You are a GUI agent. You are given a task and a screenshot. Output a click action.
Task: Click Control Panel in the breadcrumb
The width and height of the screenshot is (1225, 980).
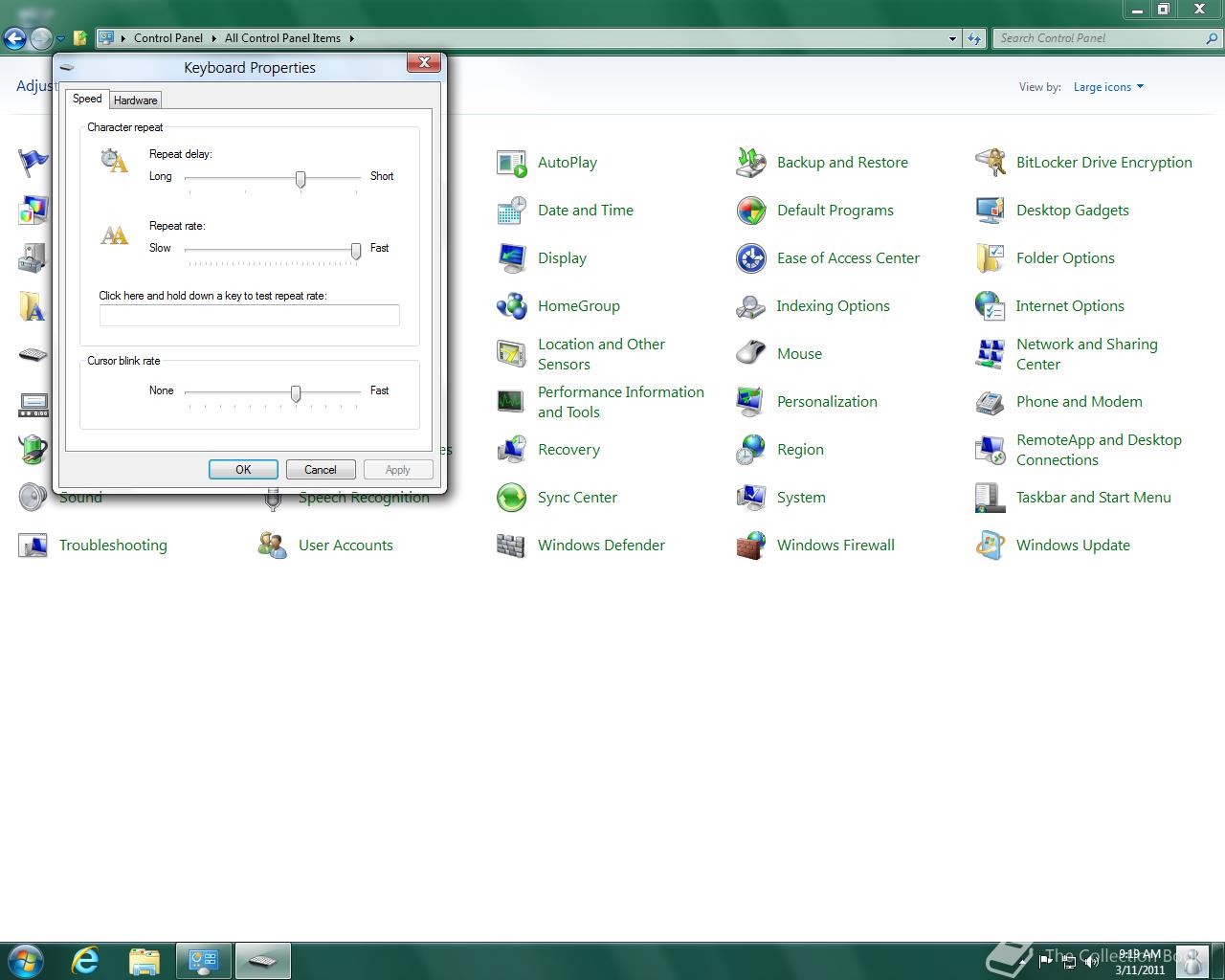tap(168, 38)
